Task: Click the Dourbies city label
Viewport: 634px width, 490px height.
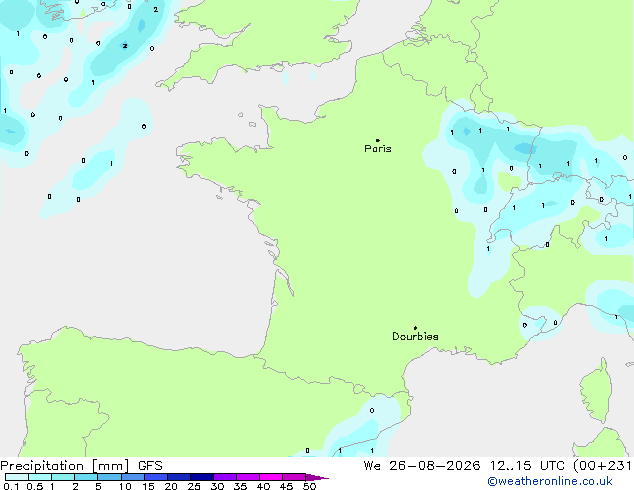Action: [415, 336]
